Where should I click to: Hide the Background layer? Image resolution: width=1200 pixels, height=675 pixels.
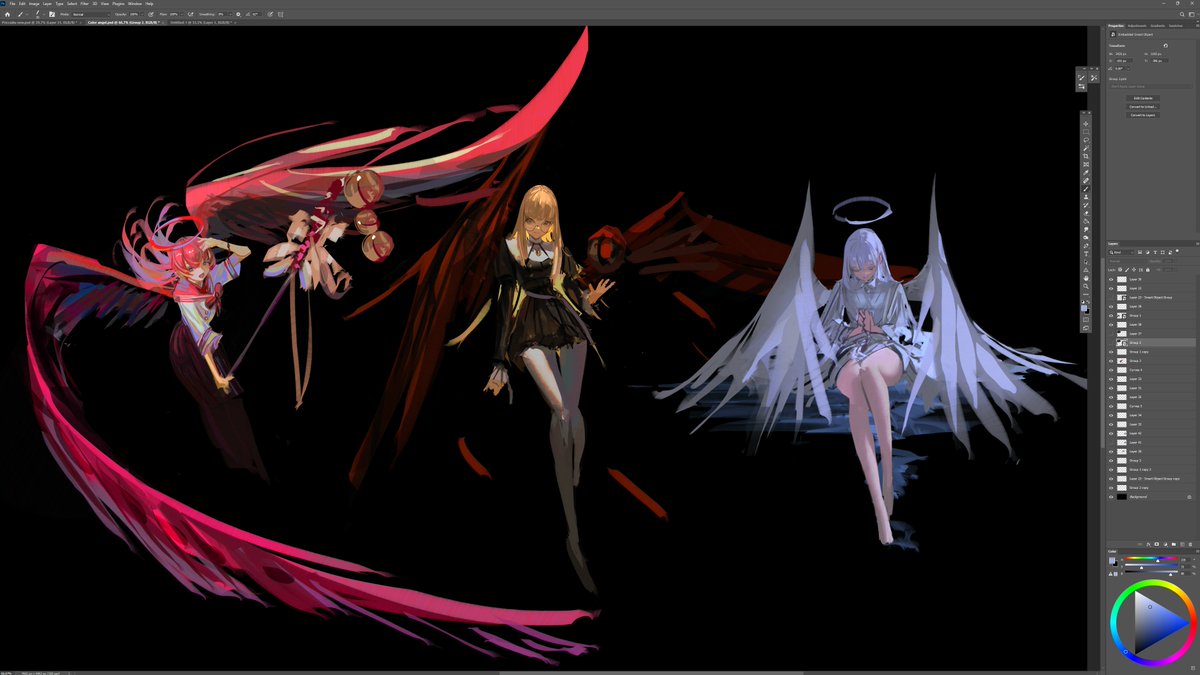[x=1111, y=497]
